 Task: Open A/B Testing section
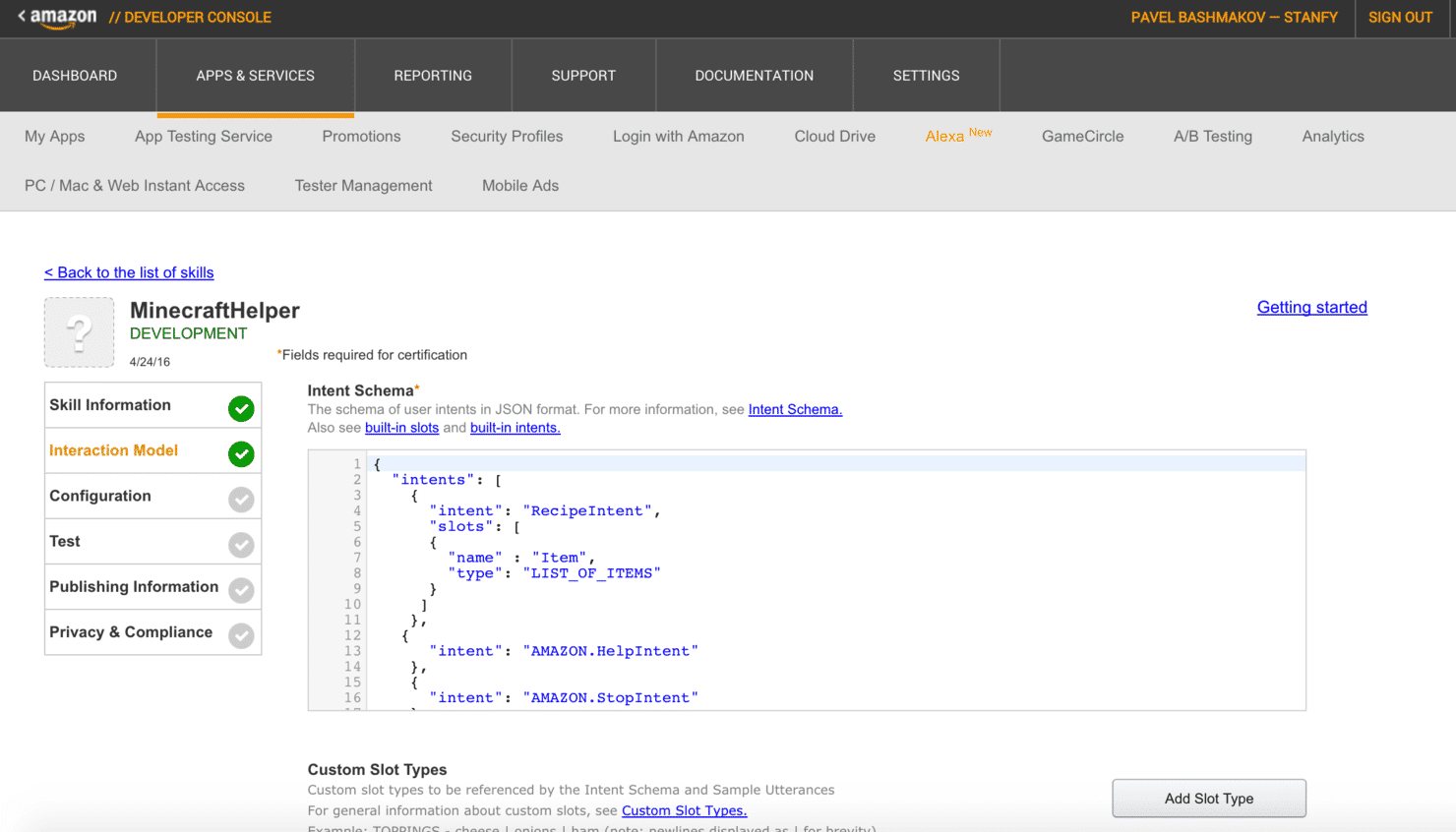[1213, 137]
